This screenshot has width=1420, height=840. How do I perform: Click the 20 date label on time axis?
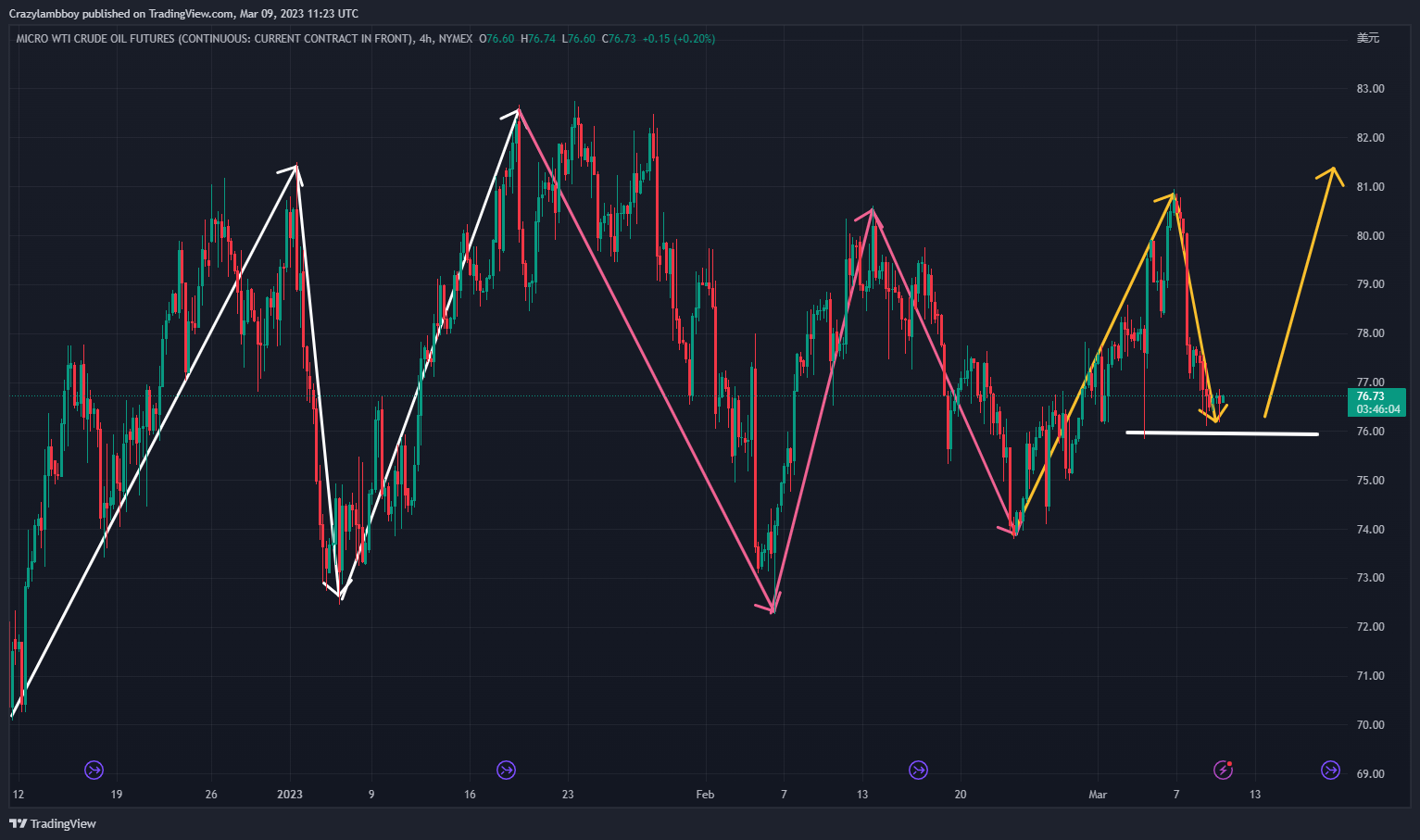point(961,795)
